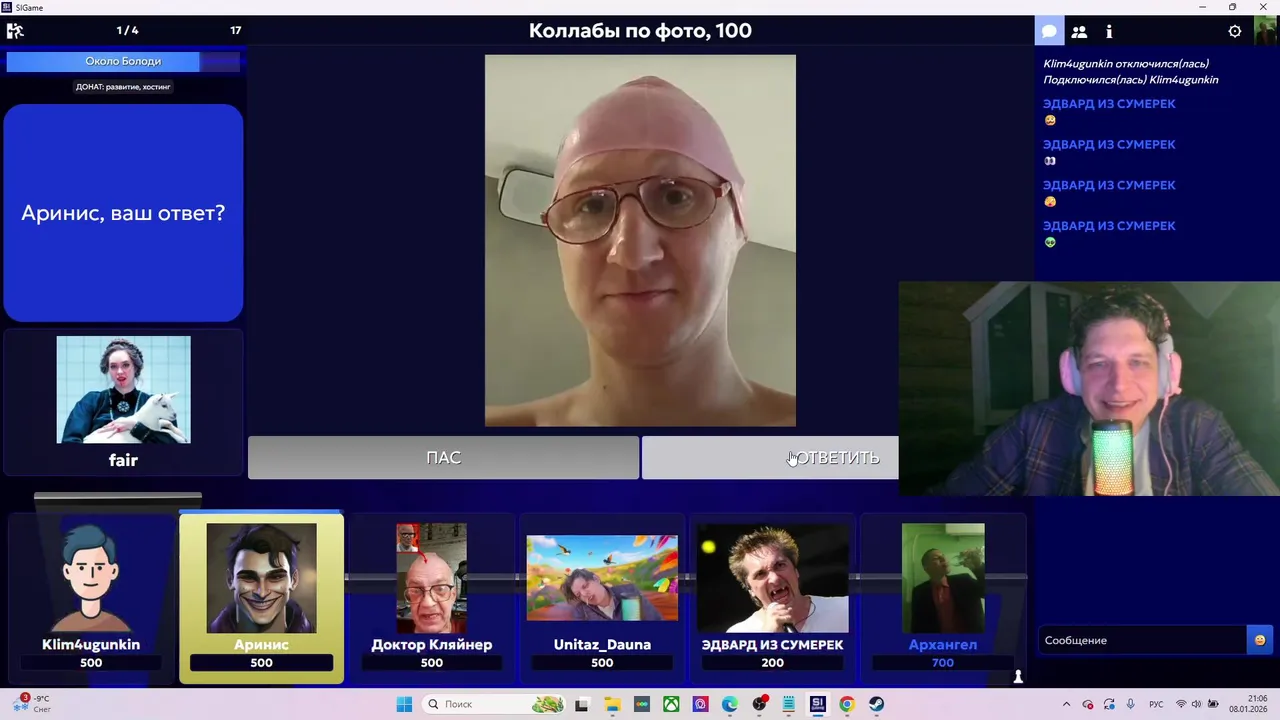Screen dimensions: 1280x720
Task: Click the battery tray icon
Action: 1211,704
